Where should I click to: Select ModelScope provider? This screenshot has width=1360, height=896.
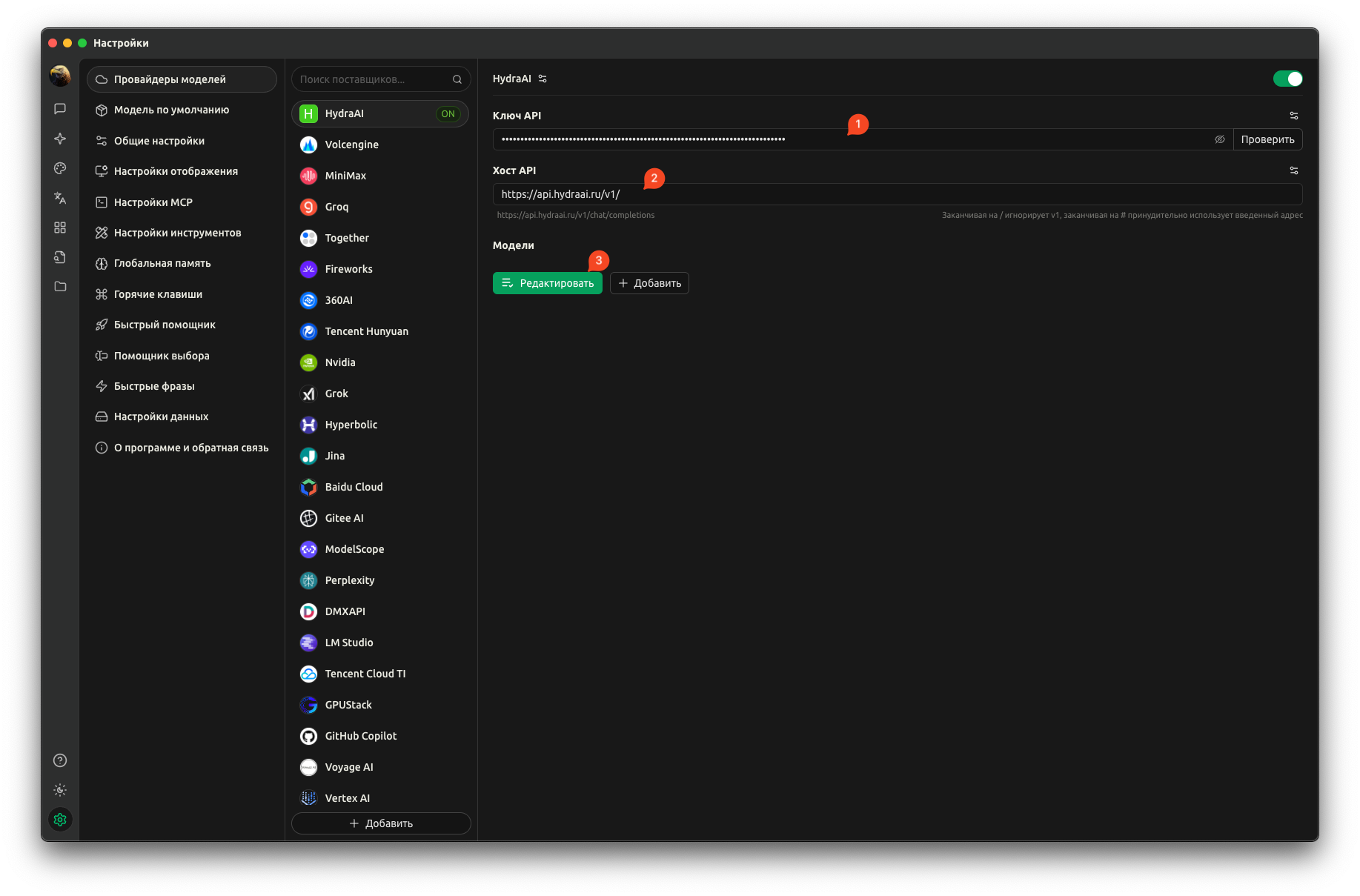coord(380,549)
